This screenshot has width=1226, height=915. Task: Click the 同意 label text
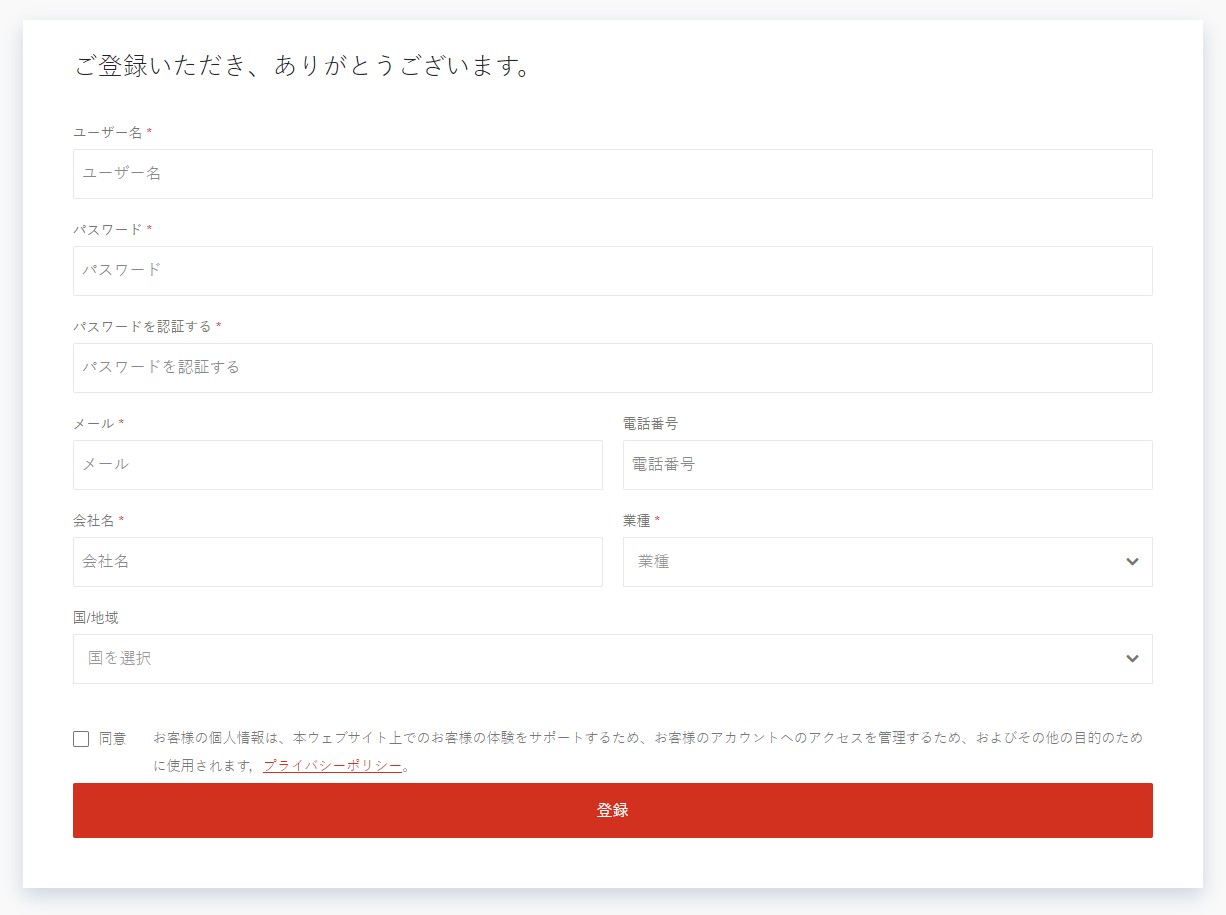click(x=113, y=739)
